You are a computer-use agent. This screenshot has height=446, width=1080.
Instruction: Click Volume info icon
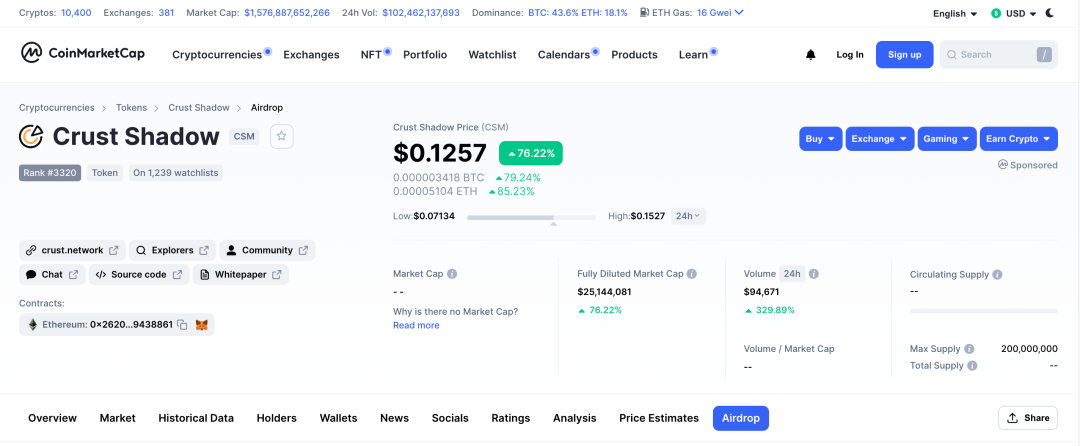coord(813,274)
